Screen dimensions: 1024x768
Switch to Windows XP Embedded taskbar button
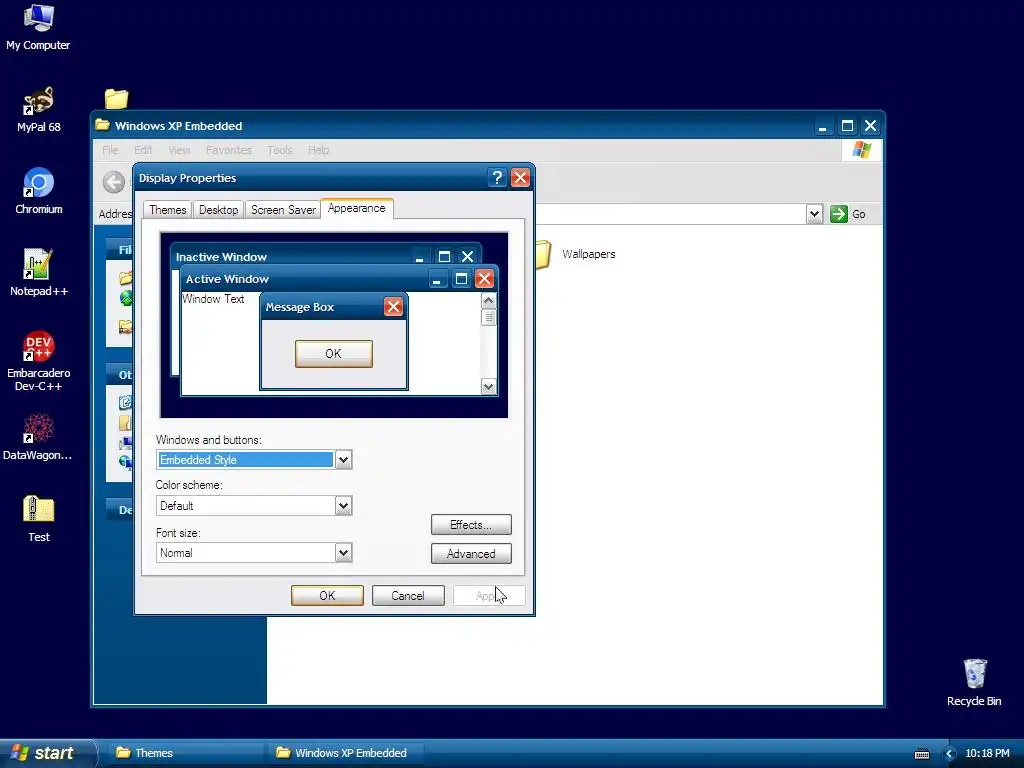(x=345, y=753)
